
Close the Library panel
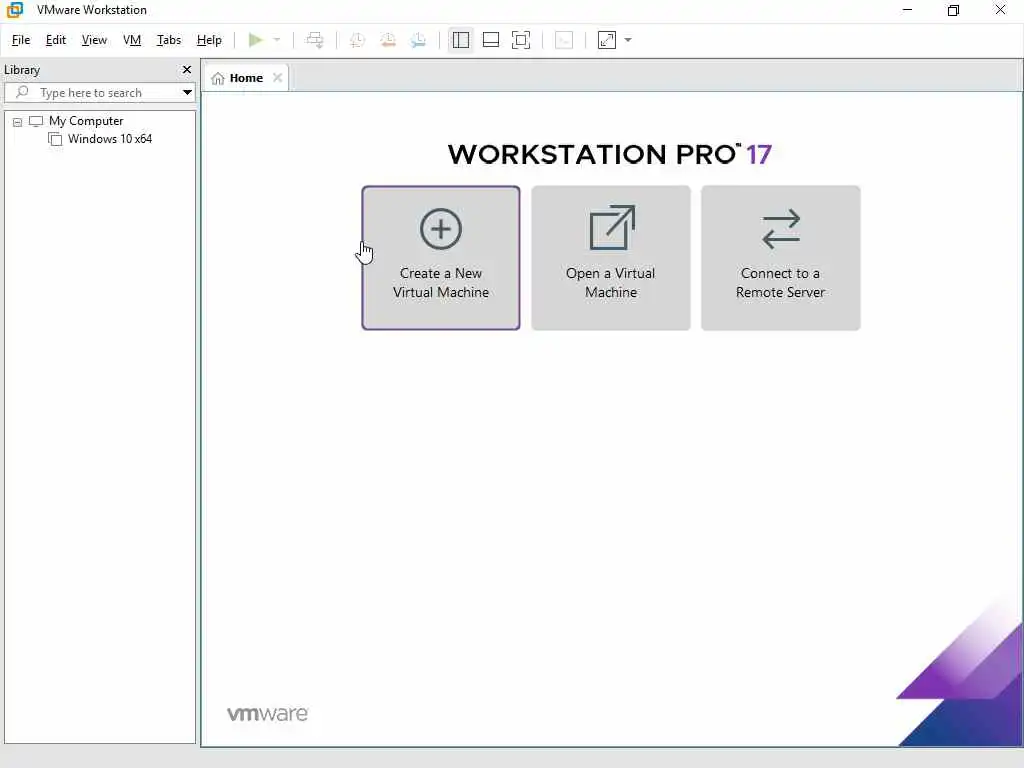coord(187,69)
